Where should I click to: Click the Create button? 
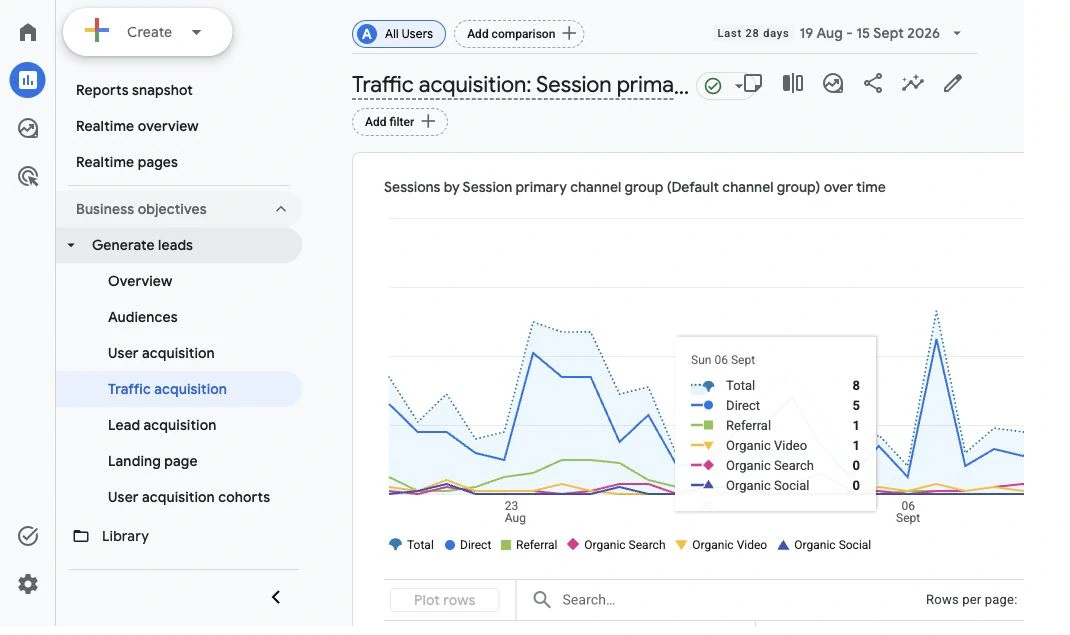coord(147,32)
